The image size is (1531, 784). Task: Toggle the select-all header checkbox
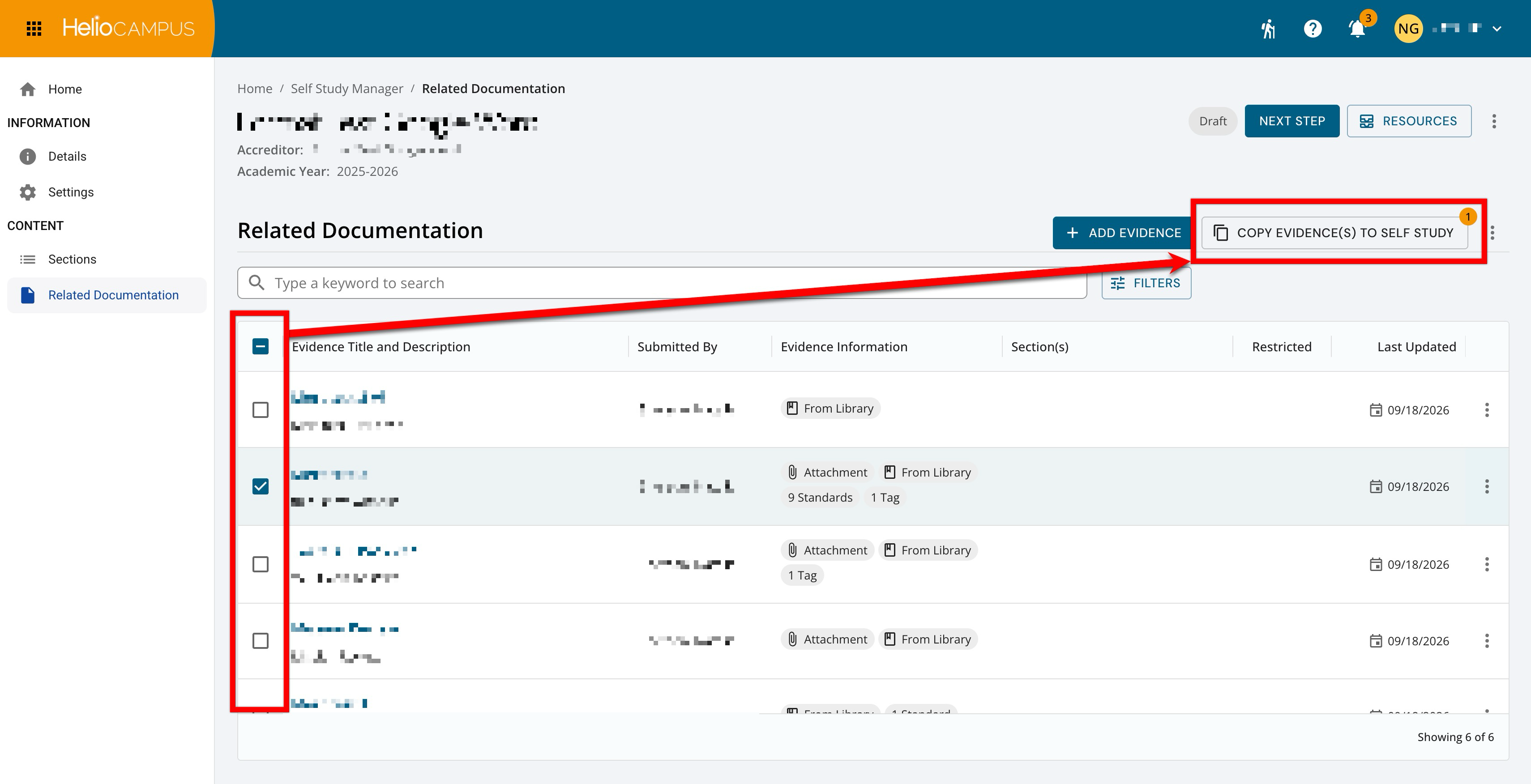[x=261, y=346]
